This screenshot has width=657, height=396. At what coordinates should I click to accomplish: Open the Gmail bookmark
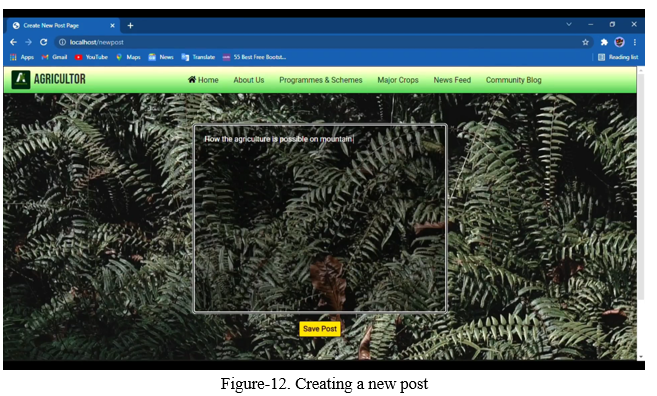click(54, 57)
